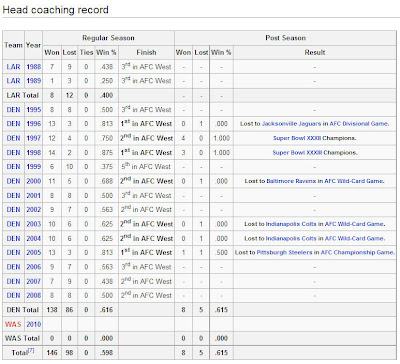Image resolution: width=400 pixels, height=364 pixels.
Task: Click the LAR Total row label
Action: tap(22, 95)
